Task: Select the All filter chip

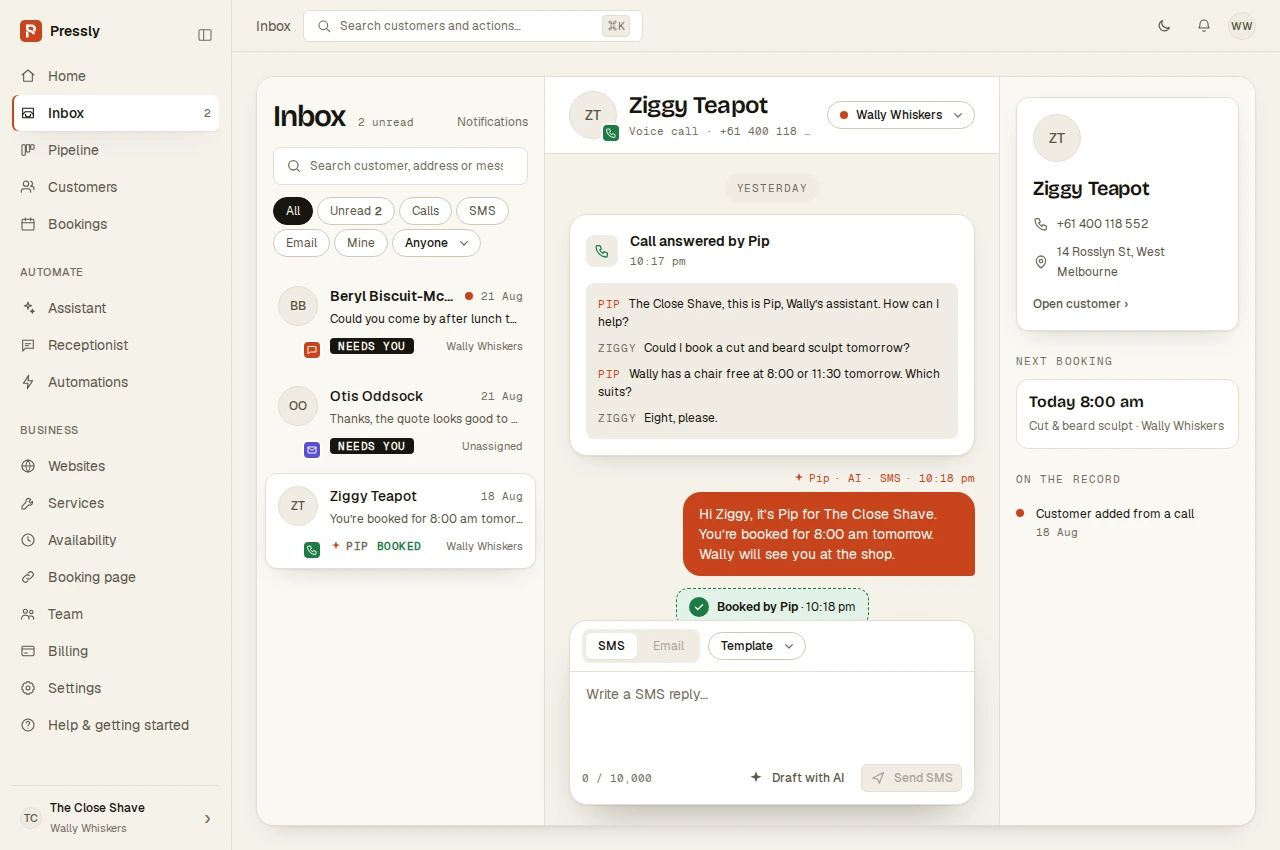Action: click(x=293, y=211)
